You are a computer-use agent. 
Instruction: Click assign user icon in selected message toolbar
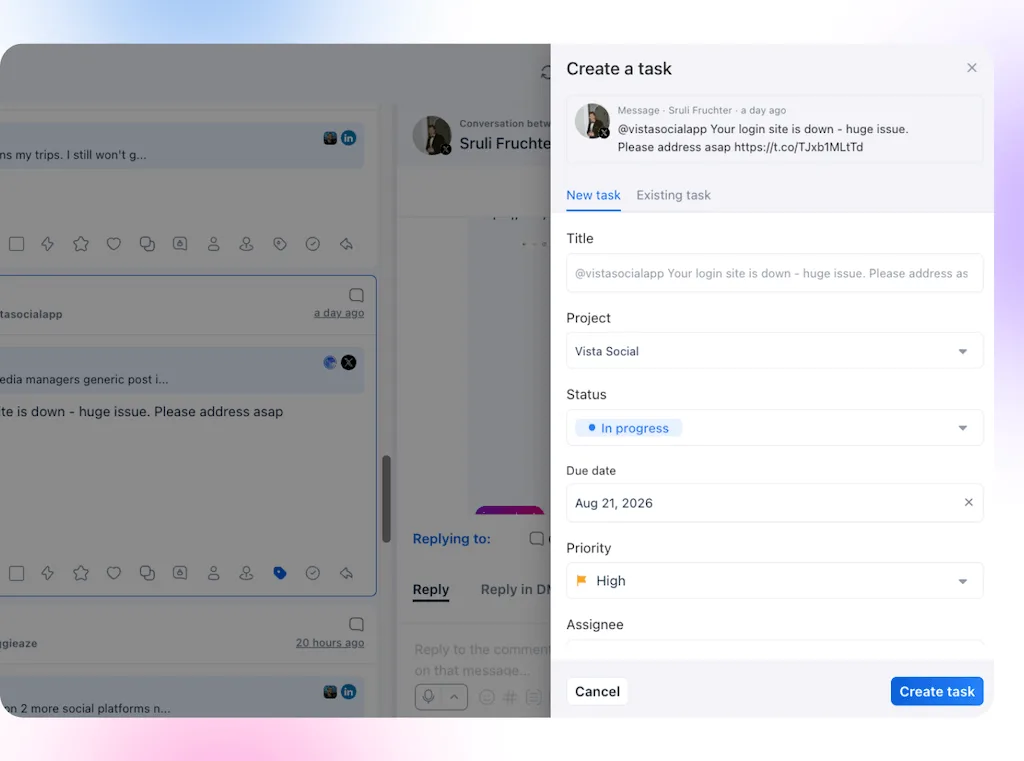(246, 574)
